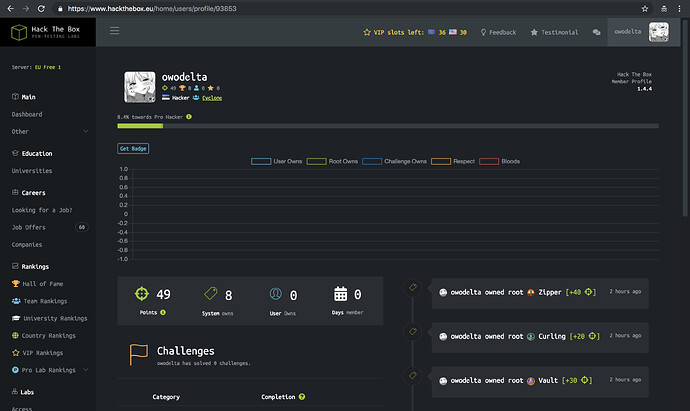690x411 pixels.
Task: Open the Cyclone team link
Action: point(212,98)
